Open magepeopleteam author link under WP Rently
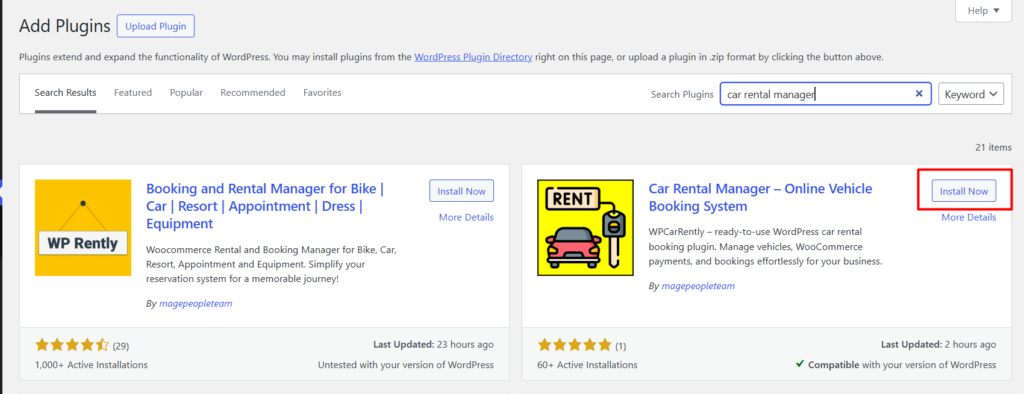Viewport: 1024px width, 394px height. [x=196, y=303]
